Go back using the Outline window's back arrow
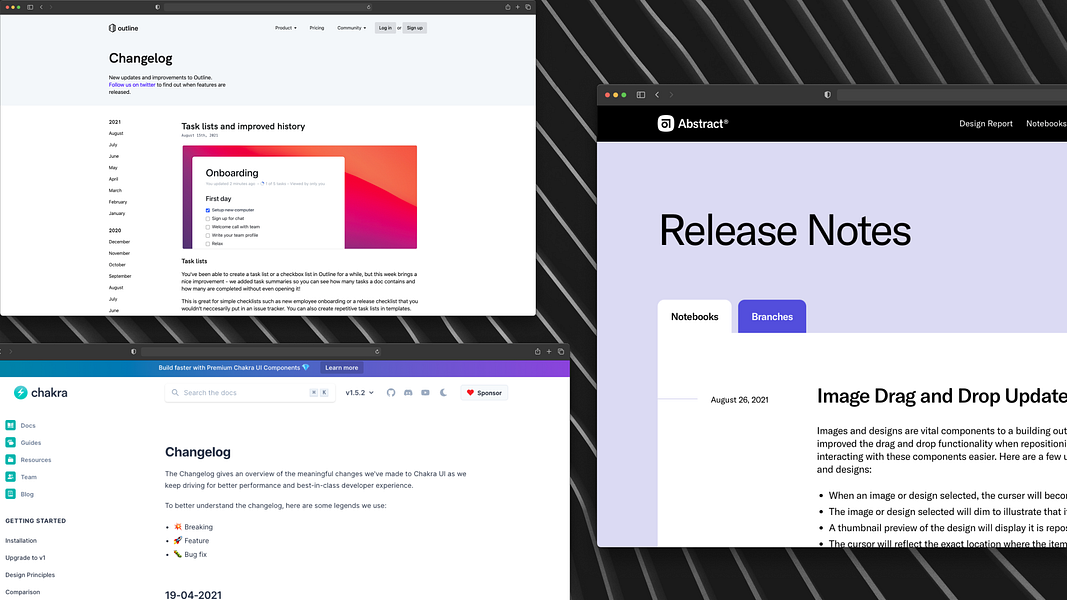 (42, 7)
